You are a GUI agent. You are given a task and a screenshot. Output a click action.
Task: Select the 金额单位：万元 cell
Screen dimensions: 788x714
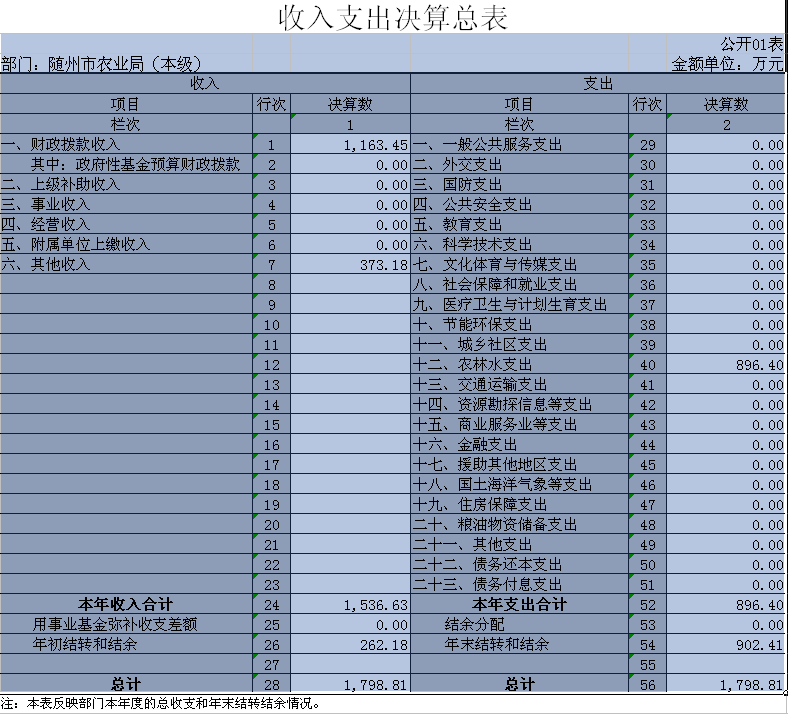tap(727, 64)
